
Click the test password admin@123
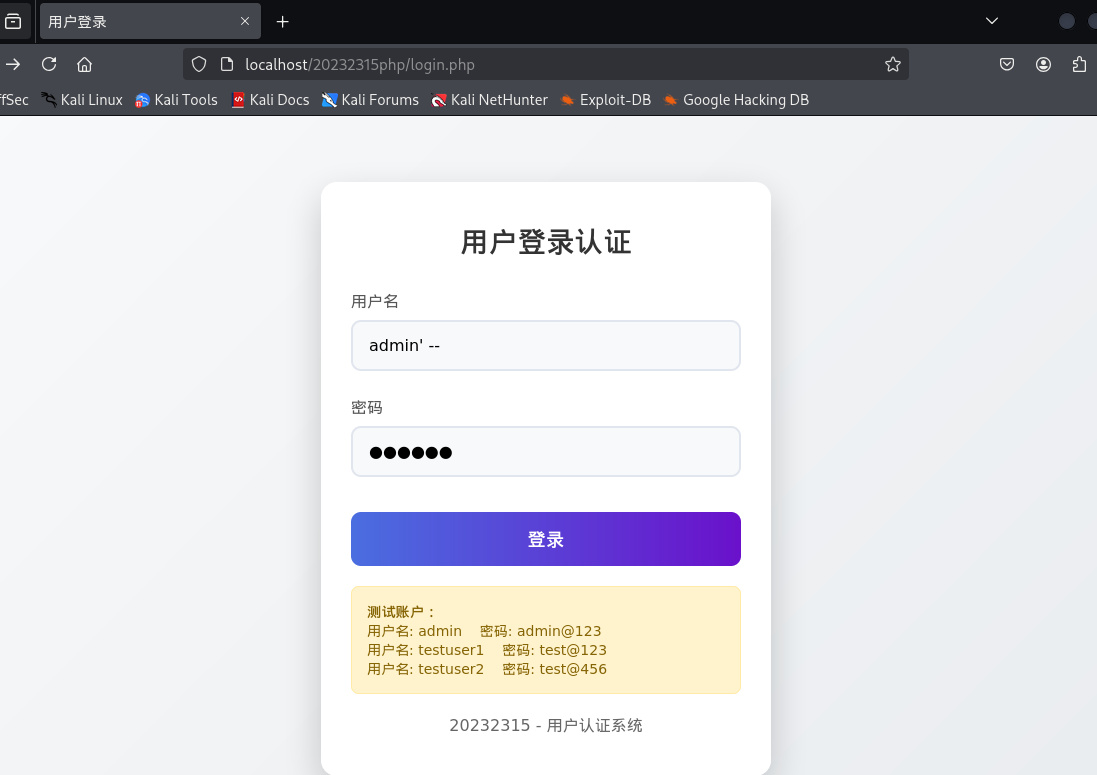coord(559,631)
